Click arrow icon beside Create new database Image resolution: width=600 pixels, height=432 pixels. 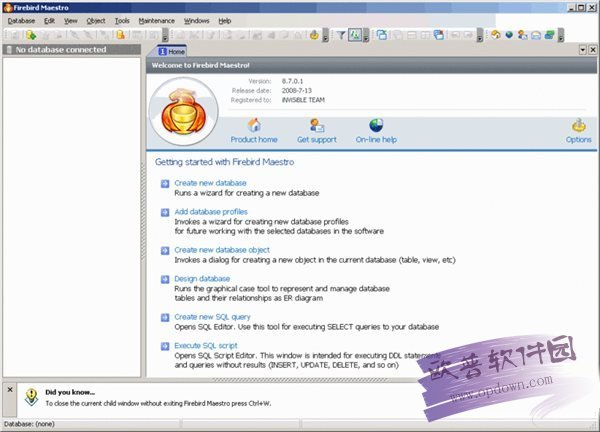point(165,184)
